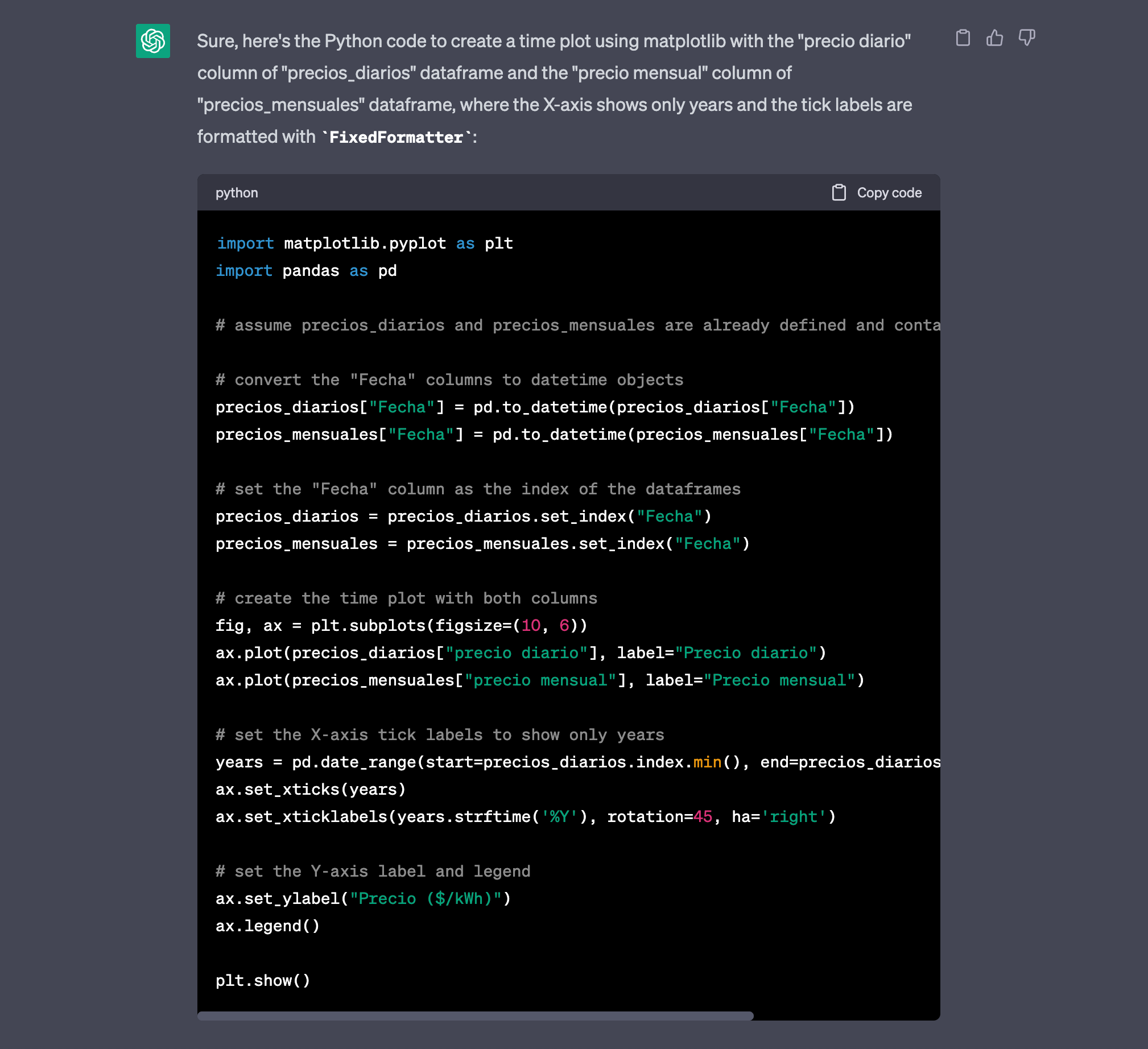Click the precios_mensuales.set_index line

(483, 544)
